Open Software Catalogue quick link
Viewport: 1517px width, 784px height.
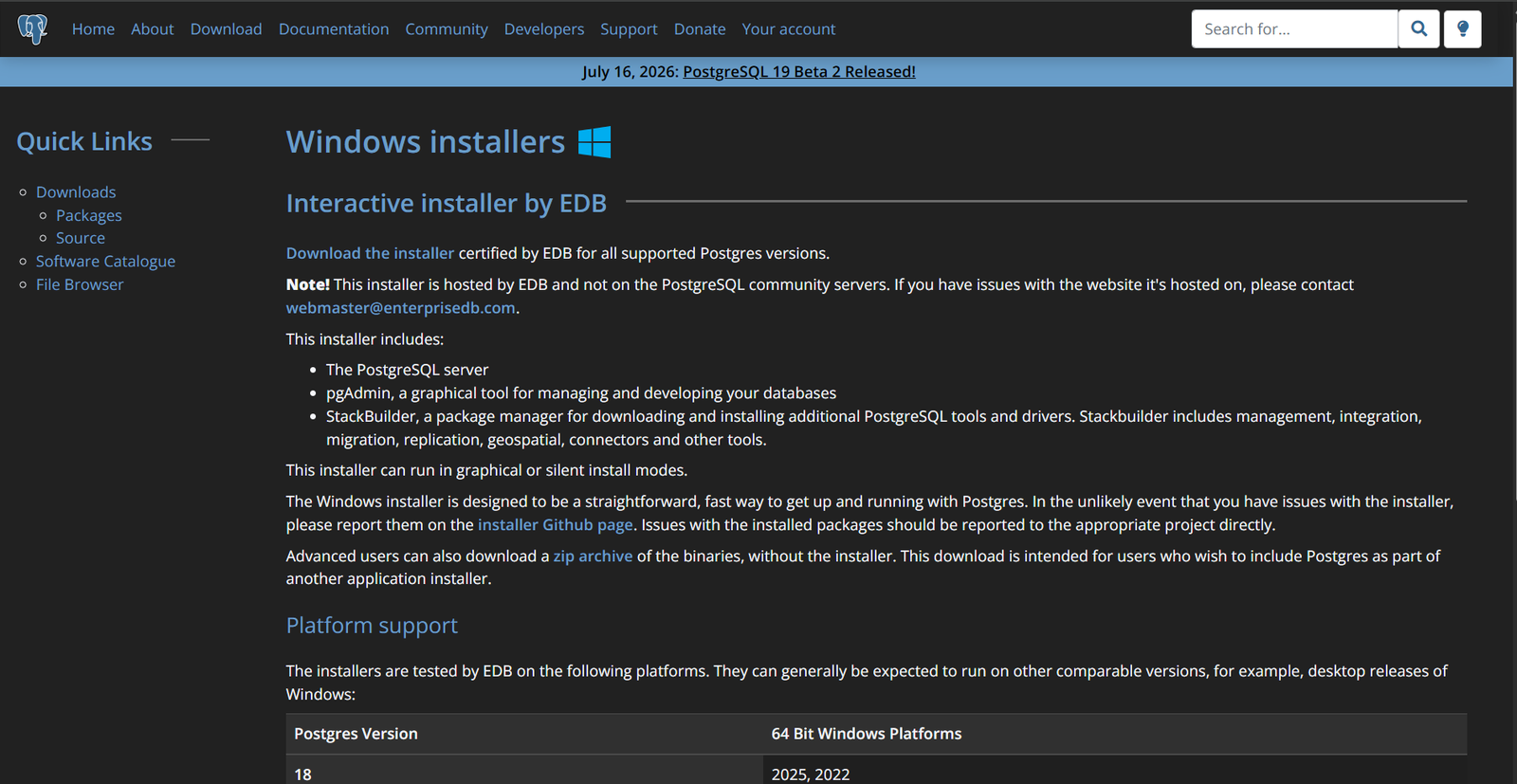105,261
